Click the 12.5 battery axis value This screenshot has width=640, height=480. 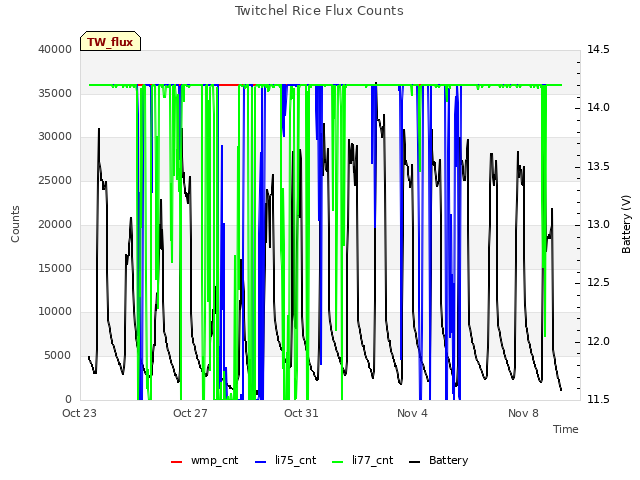598,282
